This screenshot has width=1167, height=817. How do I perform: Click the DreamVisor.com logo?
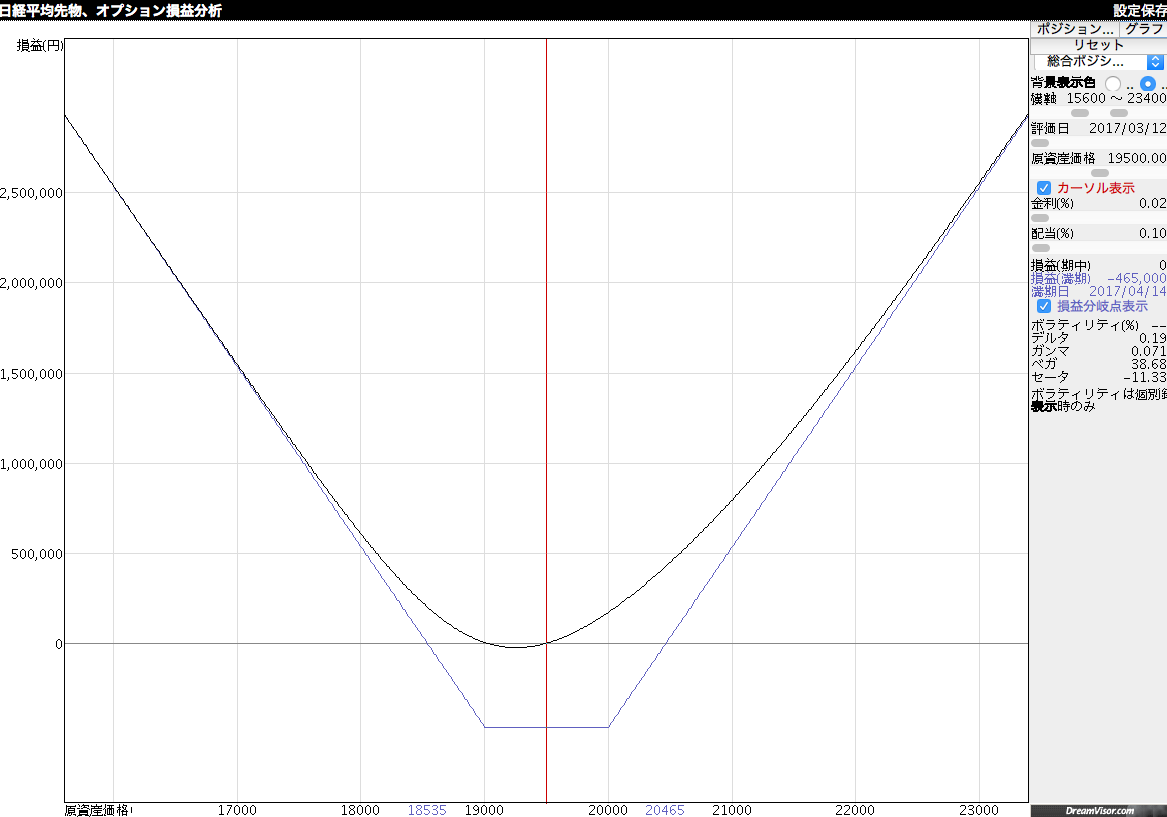pyautogui.click(x=1099, y=811)
